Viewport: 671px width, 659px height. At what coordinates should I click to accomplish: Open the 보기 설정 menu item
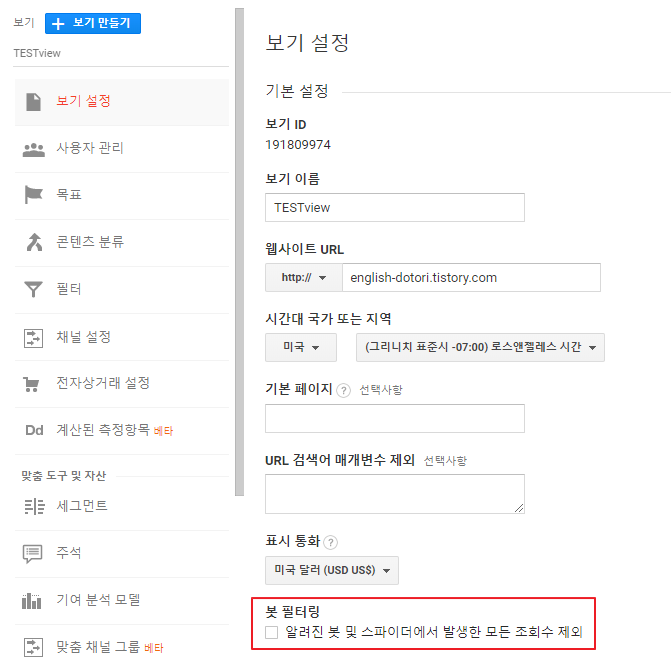point(122,102)
